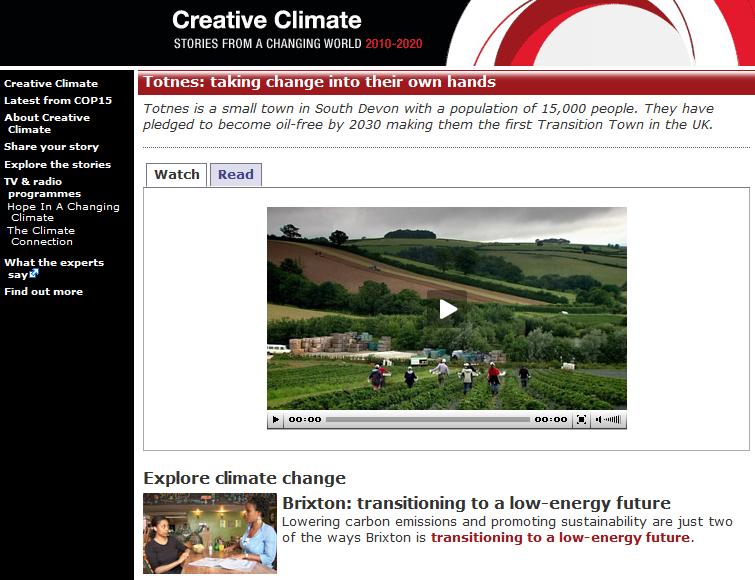The height and width of the screenshot is (580, 755).
Task: Click the 'Explore climate change' heading
Action: pyautogui.click(x=245, y=478)
